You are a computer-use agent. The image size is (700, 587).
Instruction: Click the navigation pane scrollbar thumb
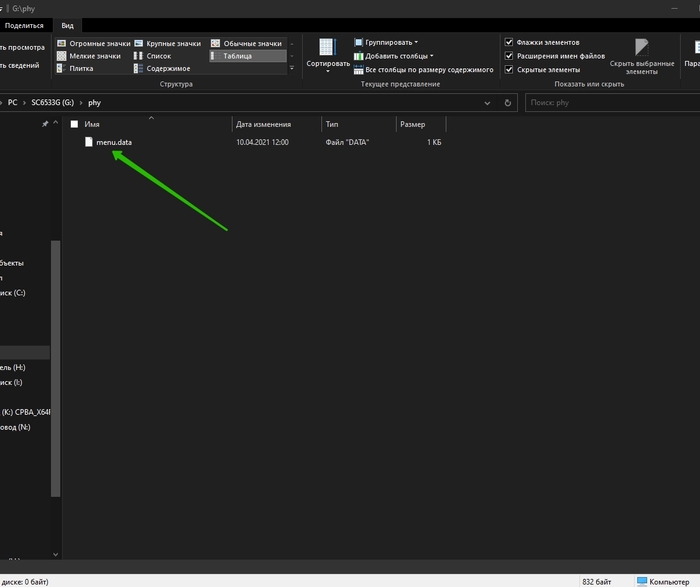55,368
